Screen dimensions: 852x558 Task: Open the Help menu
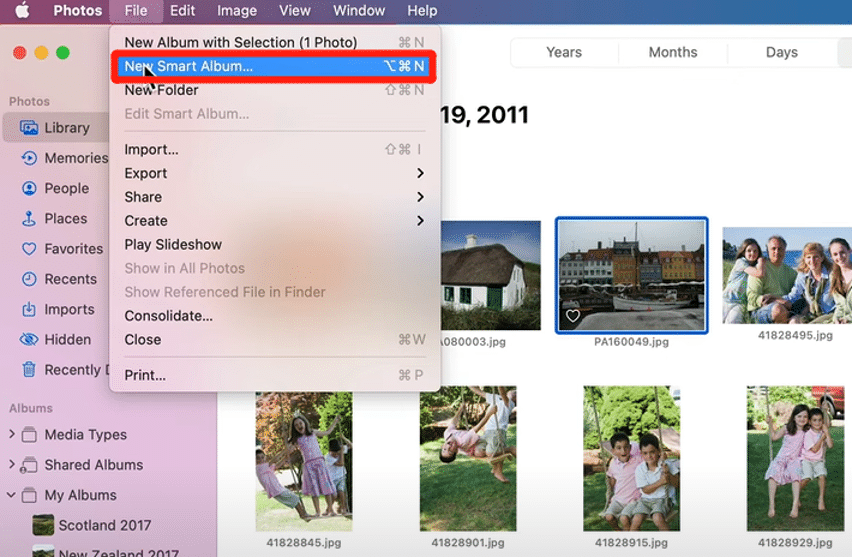[x=422, y=10]
